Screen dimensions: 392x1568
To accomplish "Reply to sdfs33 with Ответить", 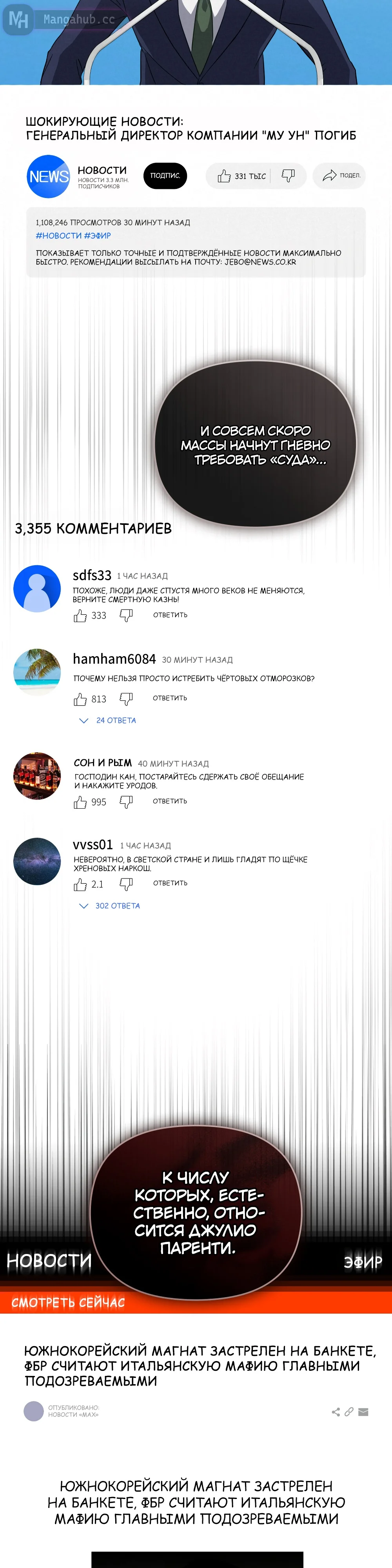I will click(x=171, y=615).
